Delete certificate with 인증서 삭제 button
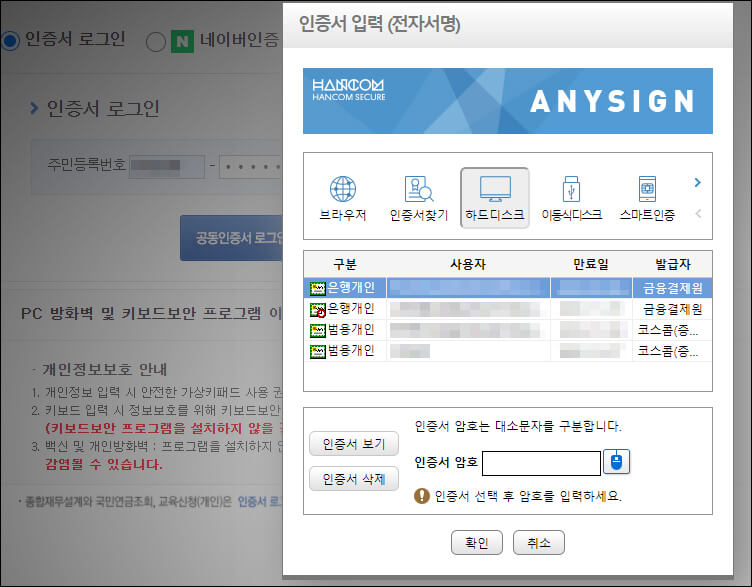Viewport: 752px width, 587px height. point(354,479)
